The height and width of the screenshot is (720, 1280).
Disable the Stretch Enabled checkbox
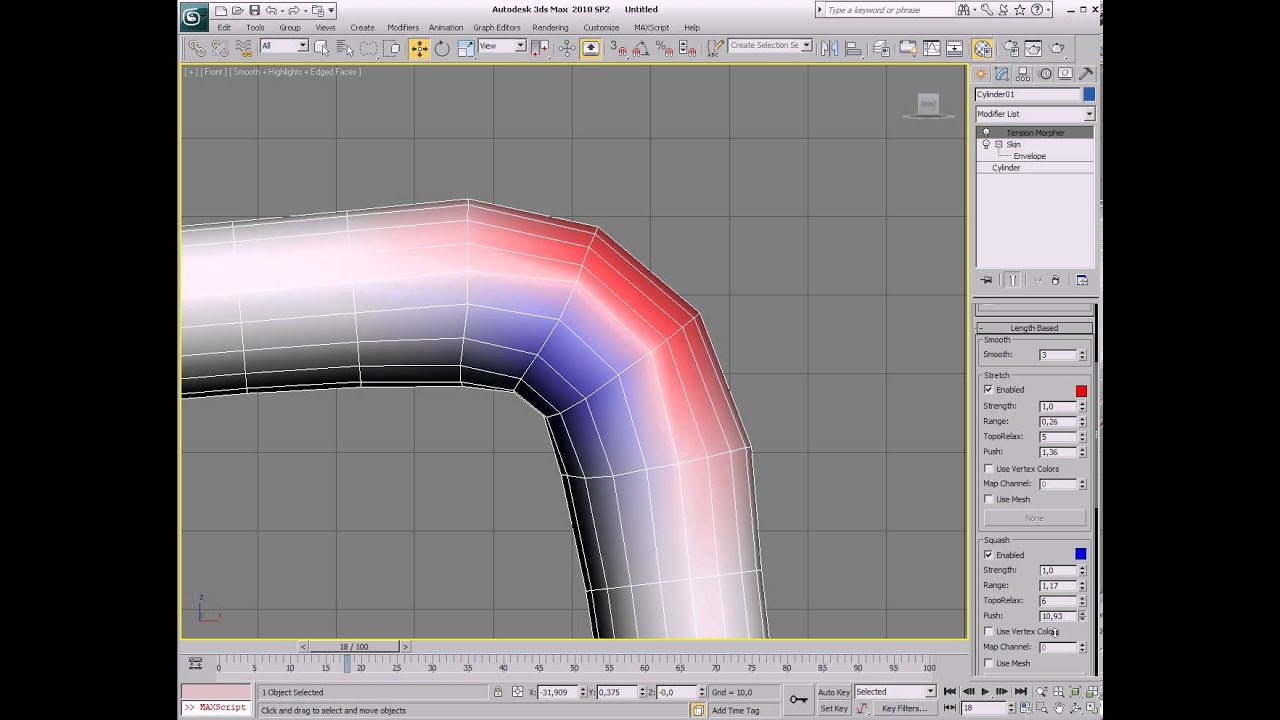(989, 390)
